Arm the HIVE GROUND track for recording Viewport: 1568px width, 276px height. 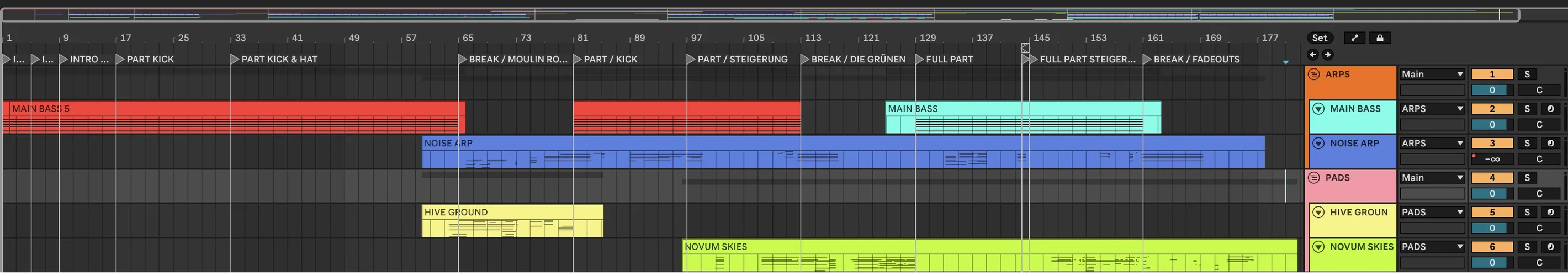point(1550,212)
